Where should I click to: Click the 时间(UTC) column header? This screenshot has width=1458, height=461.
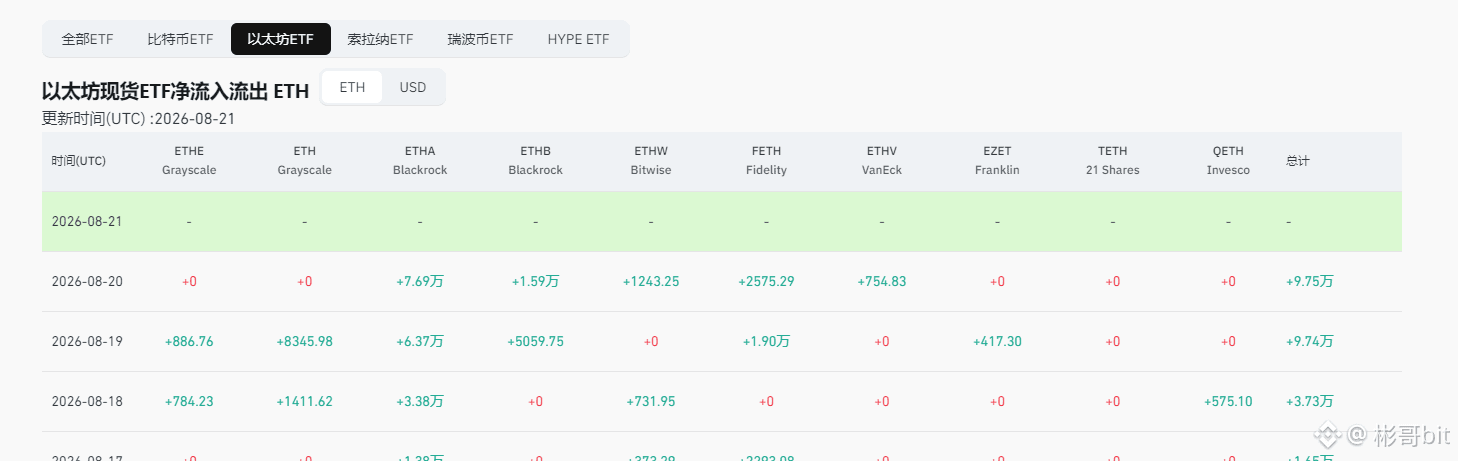[x=79, y=161]
